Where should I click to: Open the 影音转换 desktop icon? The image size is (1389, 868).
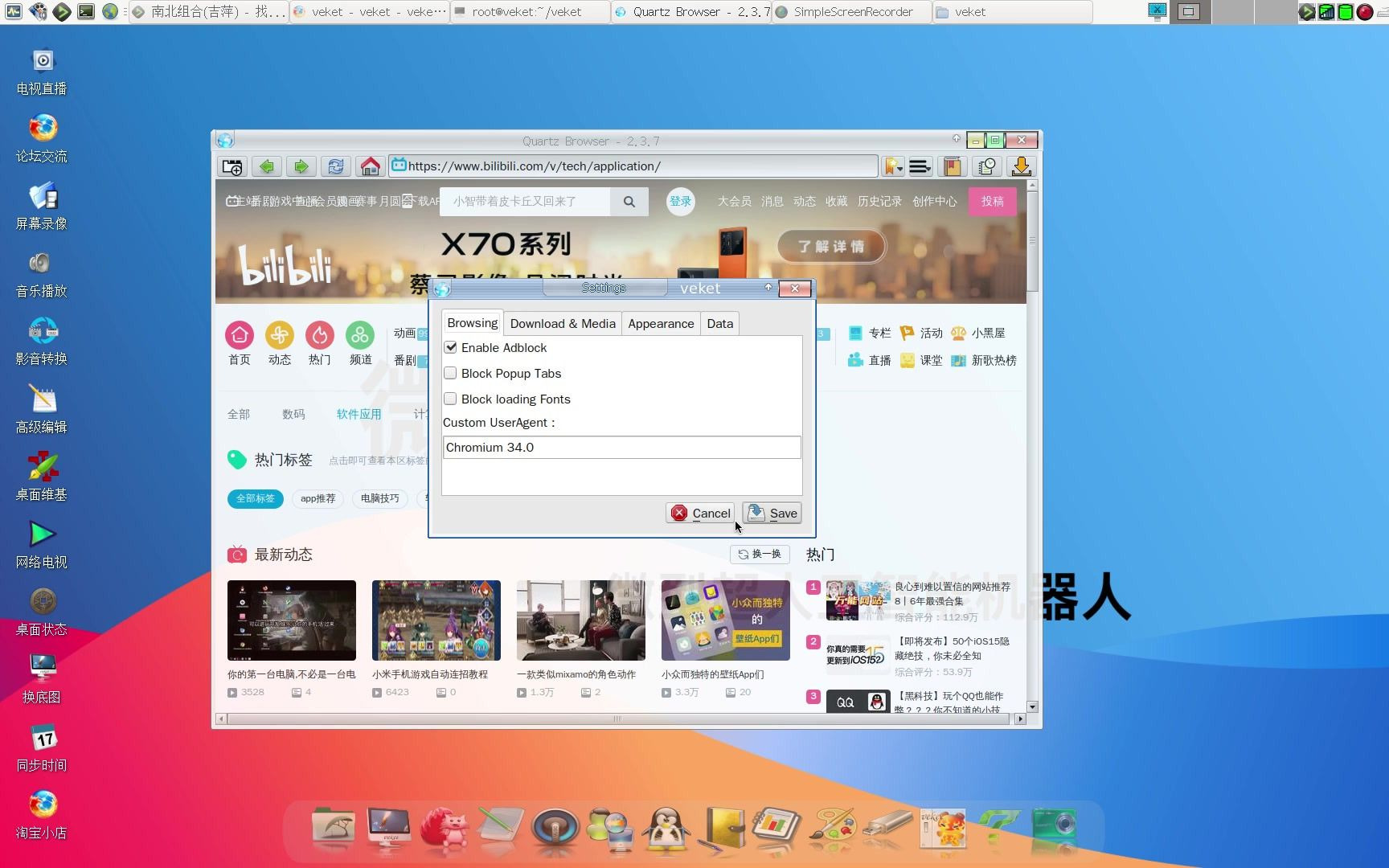[x=42, y=342]
